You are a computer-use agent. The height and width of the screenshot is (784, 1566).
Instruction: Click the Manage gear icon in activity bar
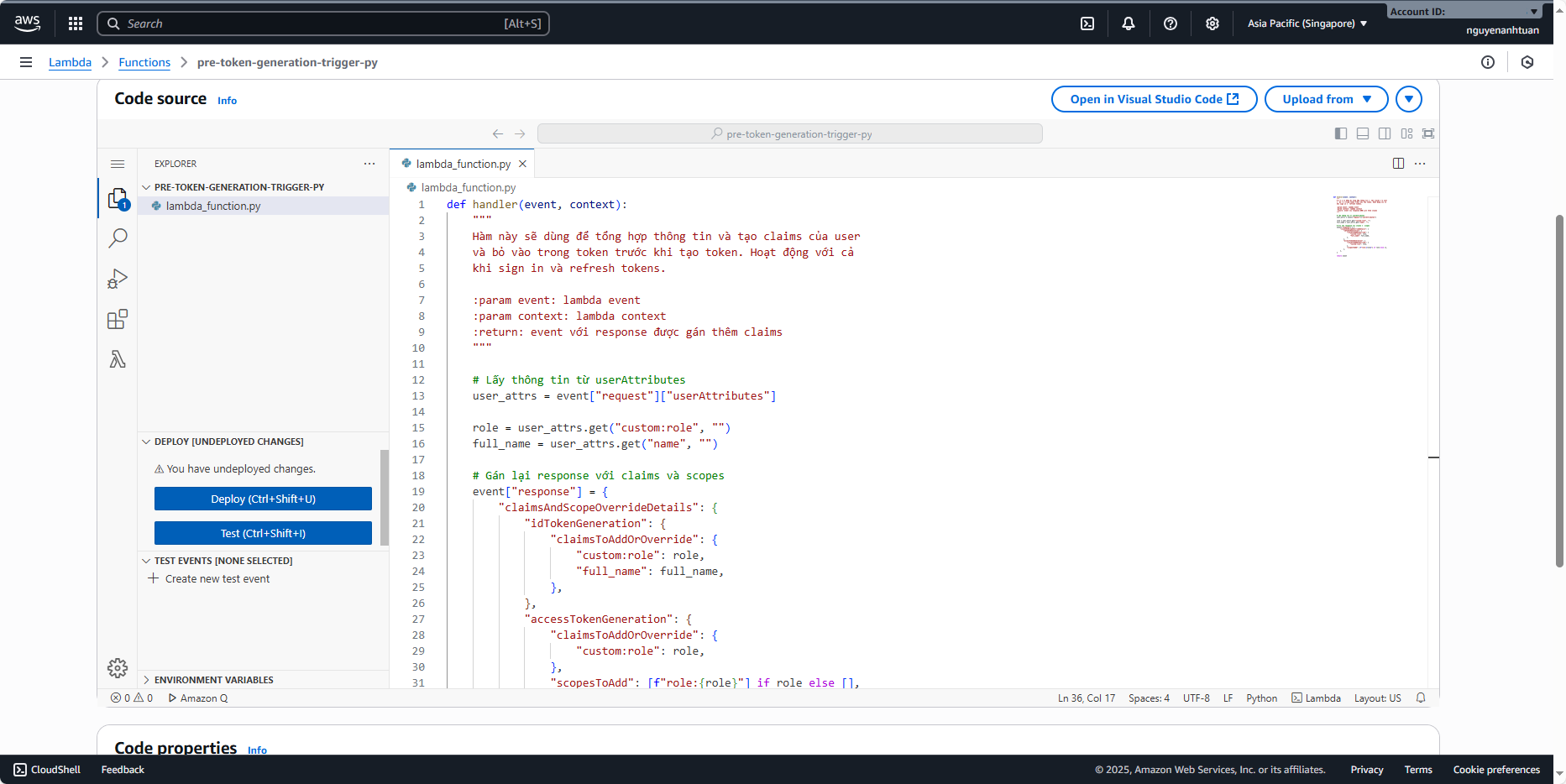(x=118, y=667)
